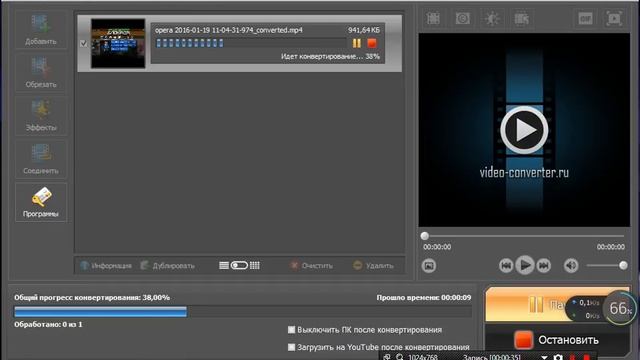The width and height of the screenshot is (640, 360).
Task: Enable Выключить ПК после конвертирования checkbox
Action: click(x=291, y=329)
